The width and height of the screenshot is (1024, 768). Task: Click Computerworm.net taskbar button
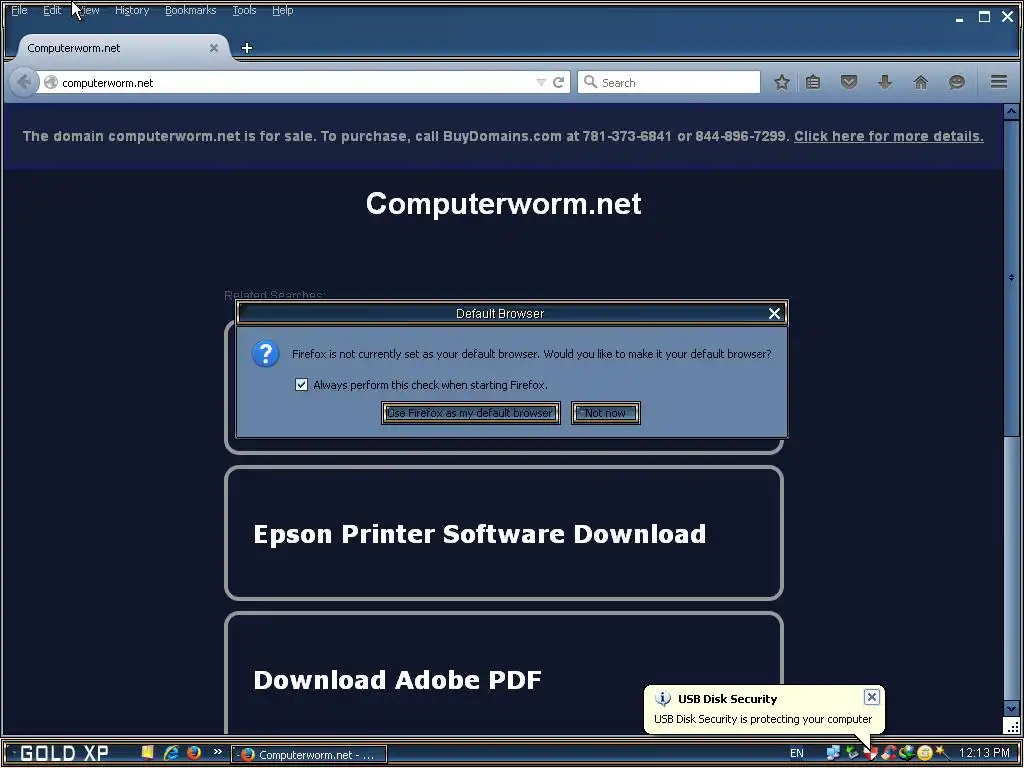[310, 754]
